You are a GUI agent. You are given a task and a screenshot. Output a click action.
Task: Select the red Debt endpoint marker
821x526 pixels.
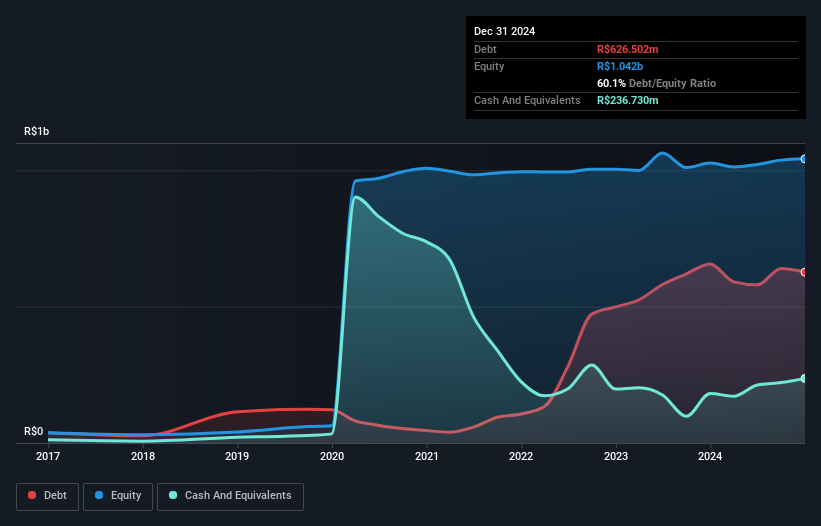point(804,272)
